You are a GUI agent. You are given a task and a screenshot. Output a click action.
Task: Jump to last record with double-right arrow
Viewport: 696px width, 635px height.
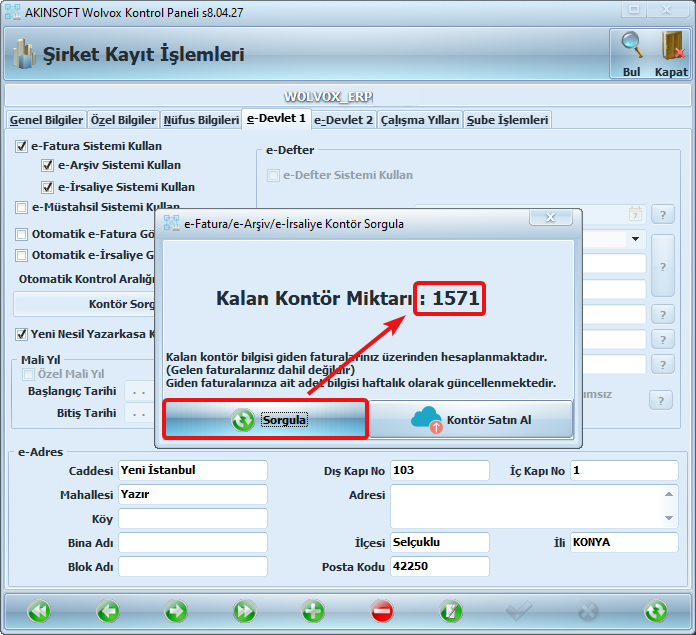pyautogui.click(x=244, y=610)
